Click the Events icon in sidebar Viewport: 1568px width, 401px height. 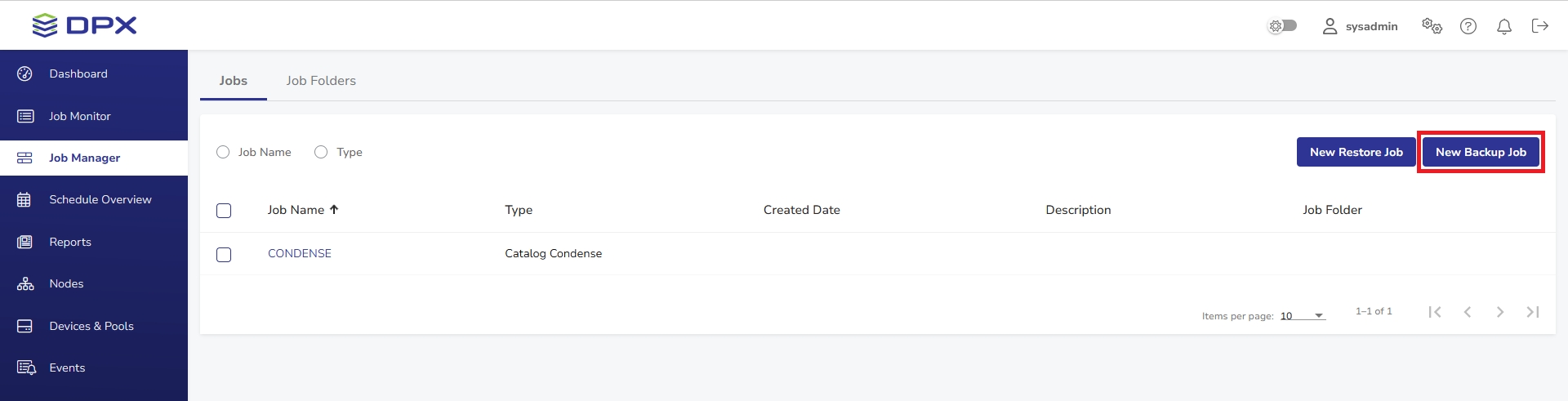26,368
